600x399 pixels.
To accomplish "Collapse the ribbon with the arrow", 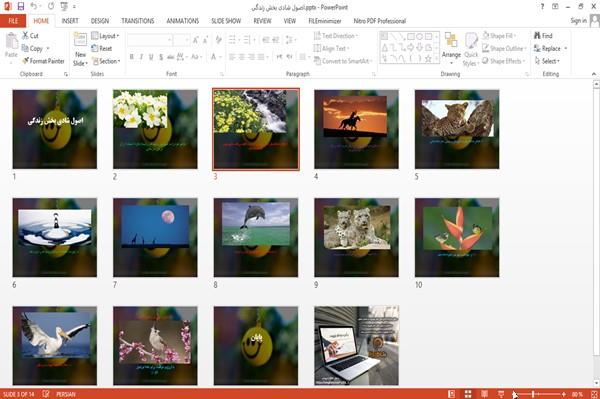I will click(593, 74).
